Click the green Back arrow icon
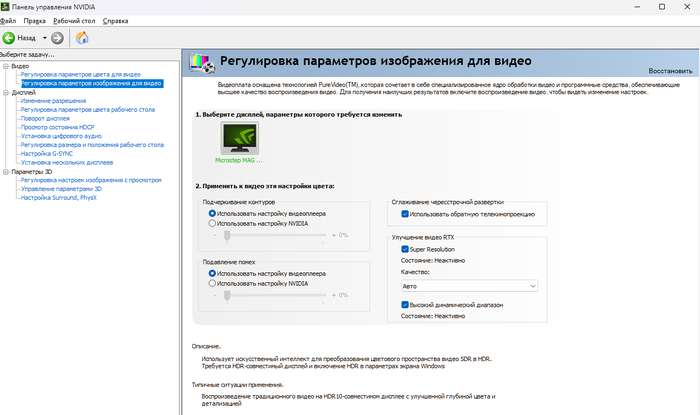Viewport: 700px width, 415px height. [9, 38]
